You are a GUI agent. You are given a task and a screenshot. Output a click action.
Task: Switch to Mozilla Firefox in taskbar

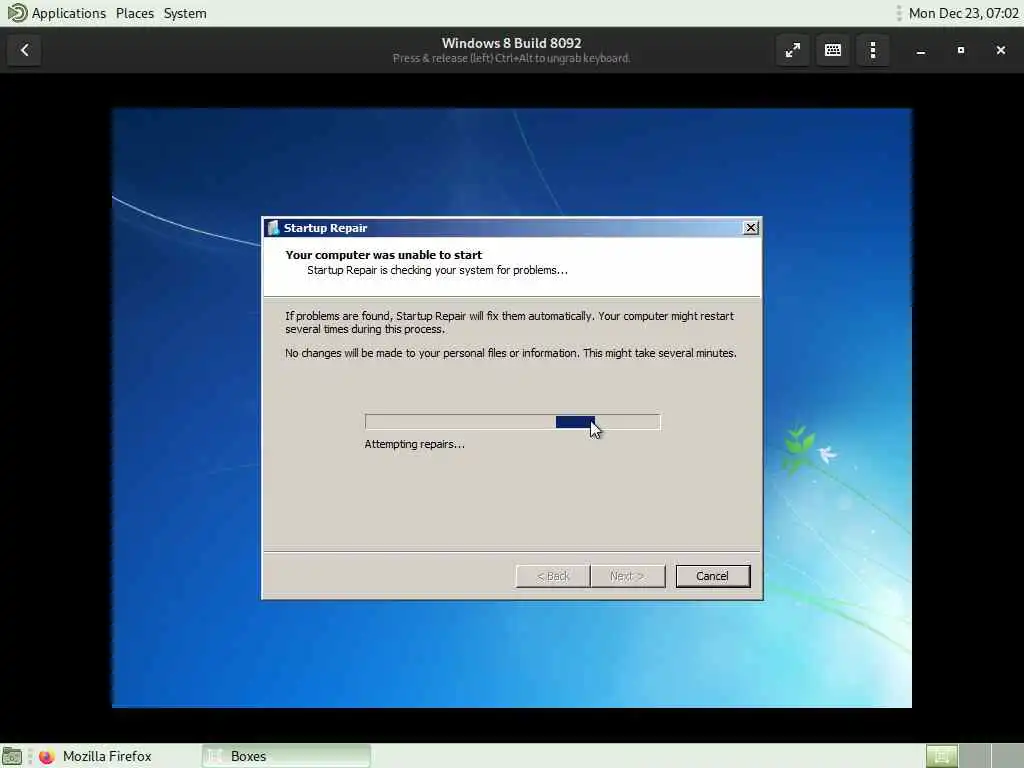click(95, 756)
